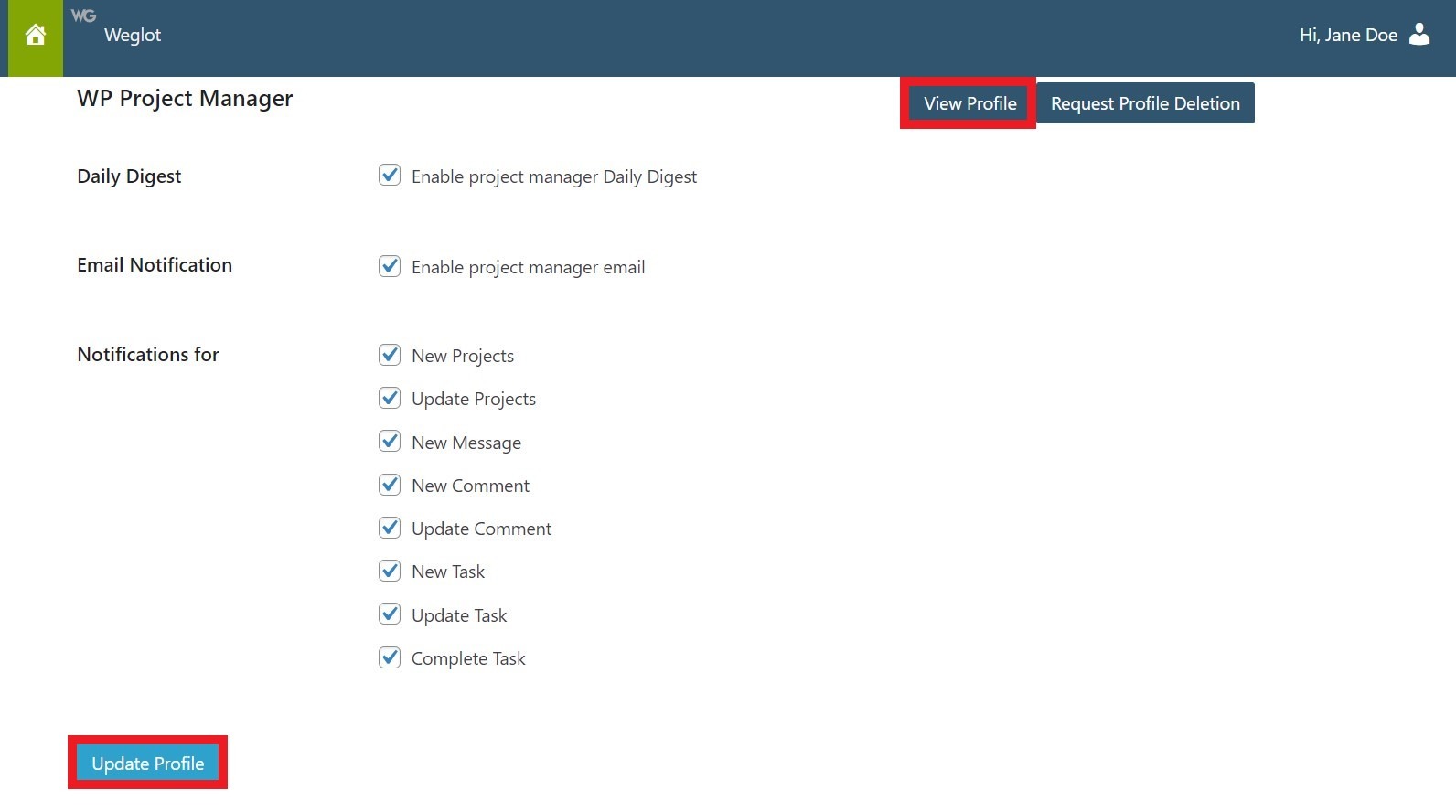
Task: Click the Hi, Jane Doe greeting
Action: 1348,35
